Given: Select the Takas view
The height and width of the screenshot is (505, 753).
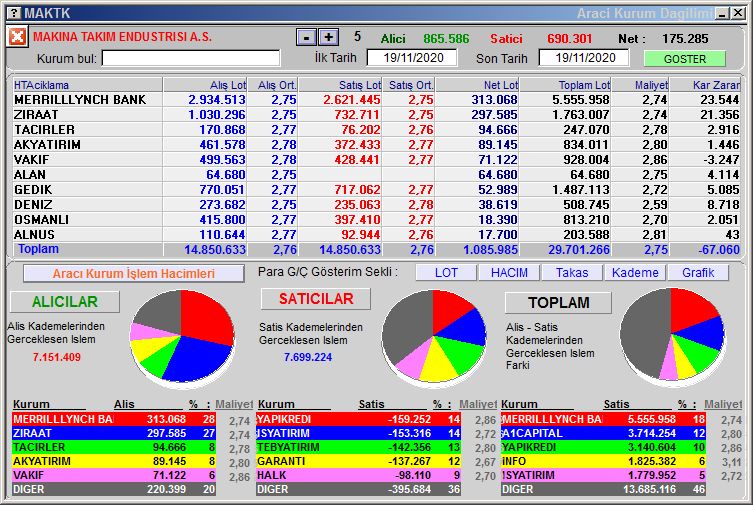Looking at the screenshot, I should point(572,273).
